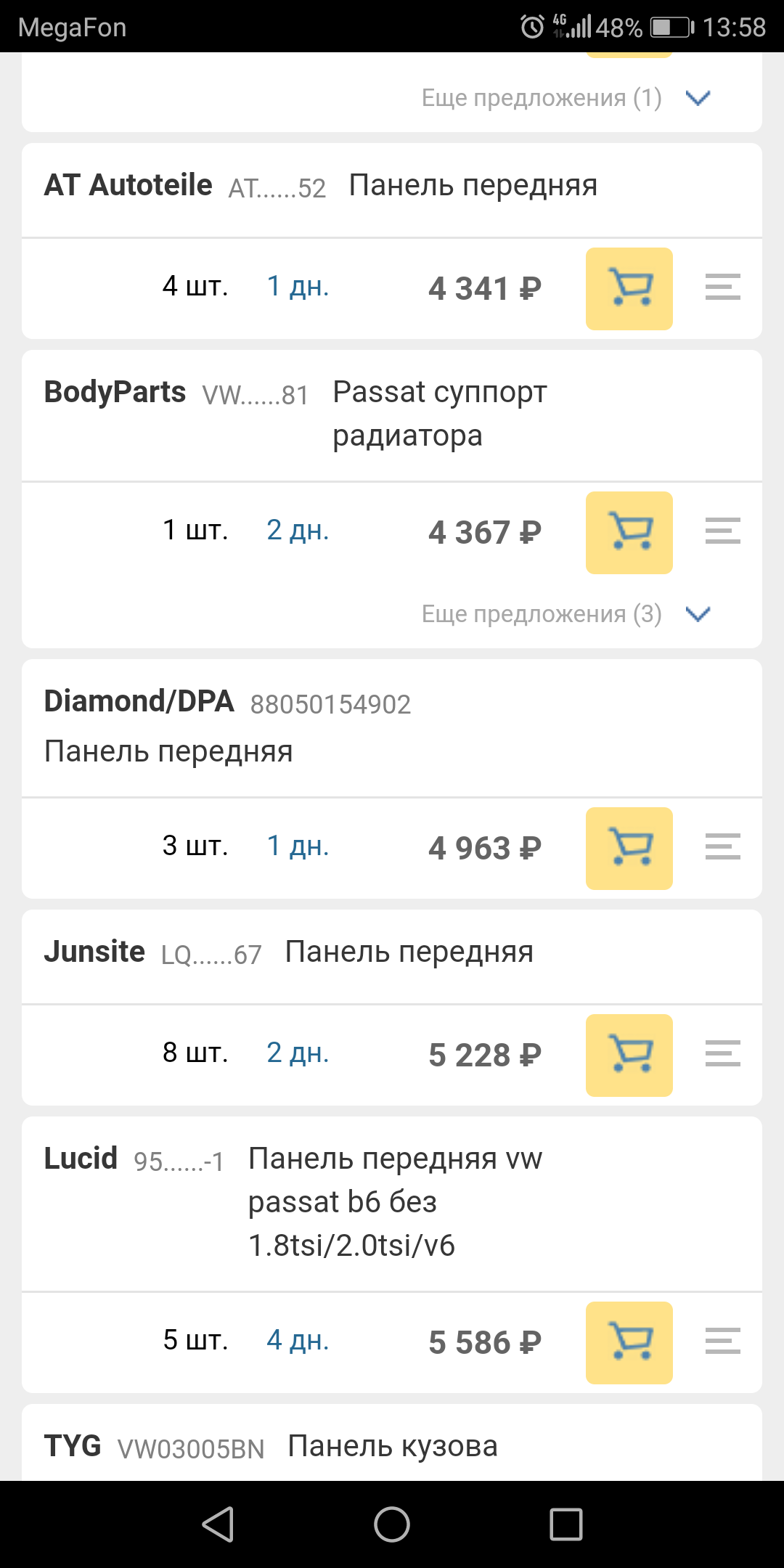Open details menu for Lucid 5 586 ₽ offer
The image size is (784, 1568).
coord(722,1342)
